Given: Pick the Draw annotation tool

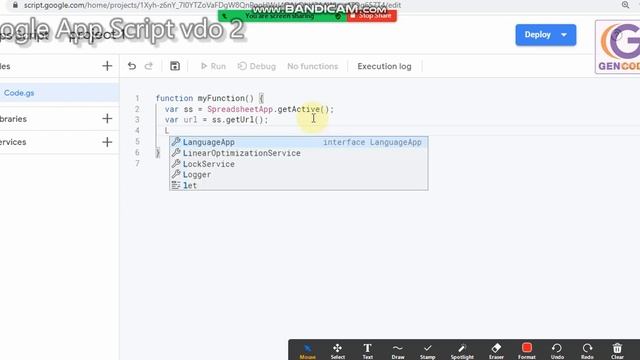Looking at the screenshot, I should click(x=398, y=351).
